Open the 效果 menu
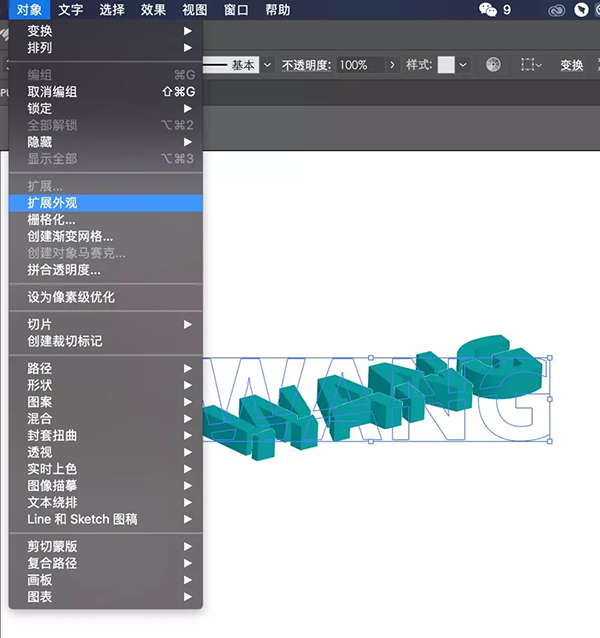 (153, 9)
